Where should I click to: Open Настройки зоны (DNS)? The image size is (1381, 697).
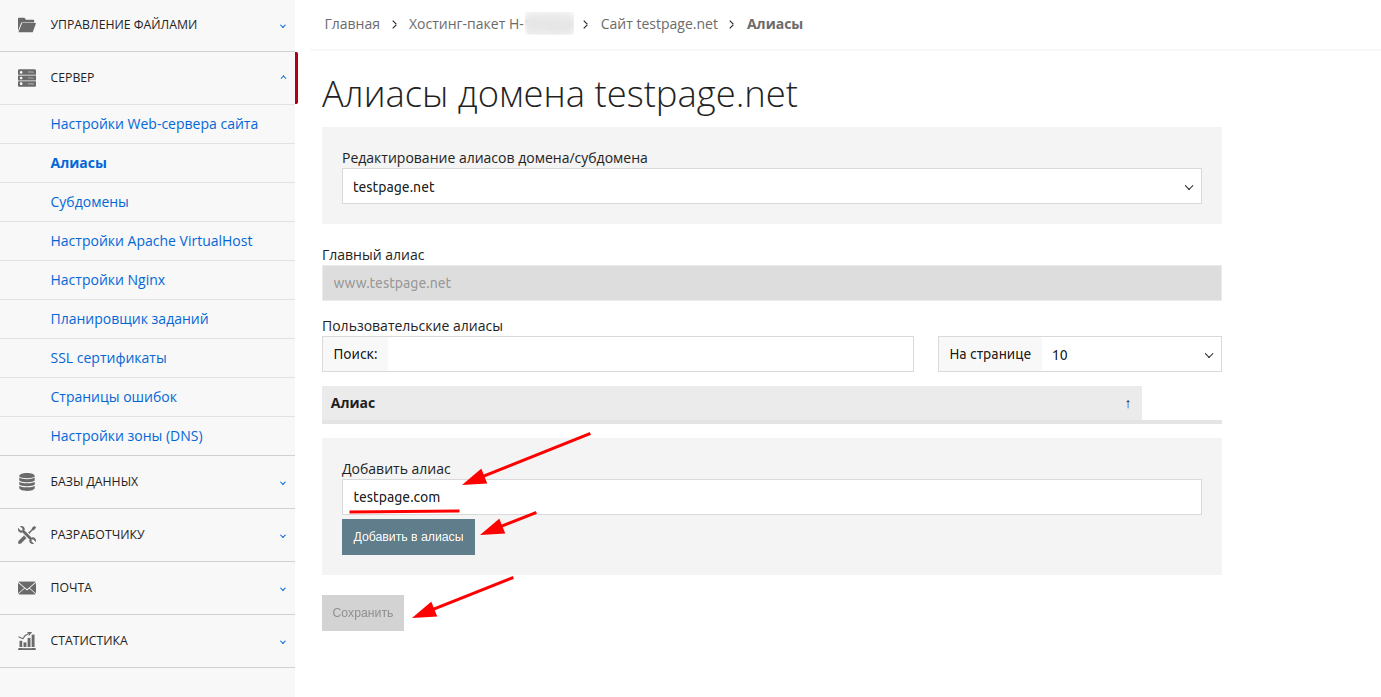pos(126,436)
